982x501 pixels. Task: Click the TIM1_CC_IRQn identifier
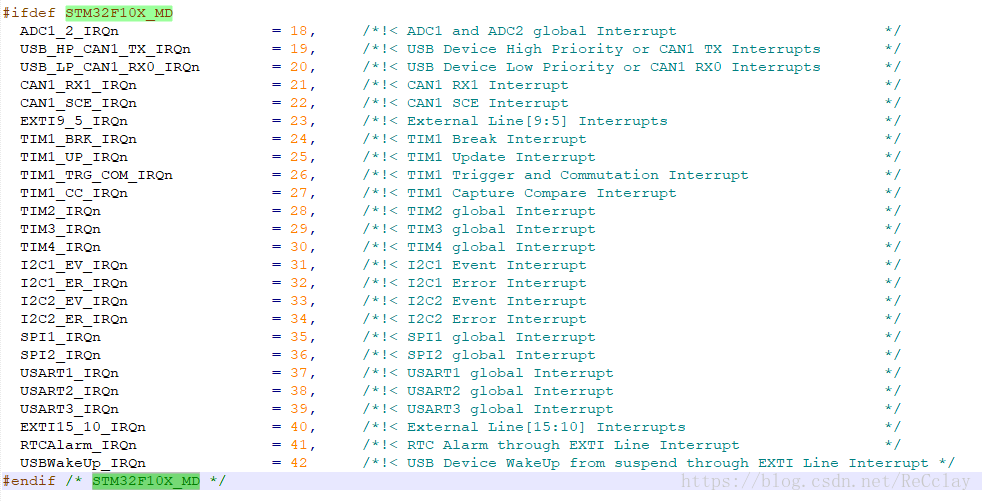(74, 194)
